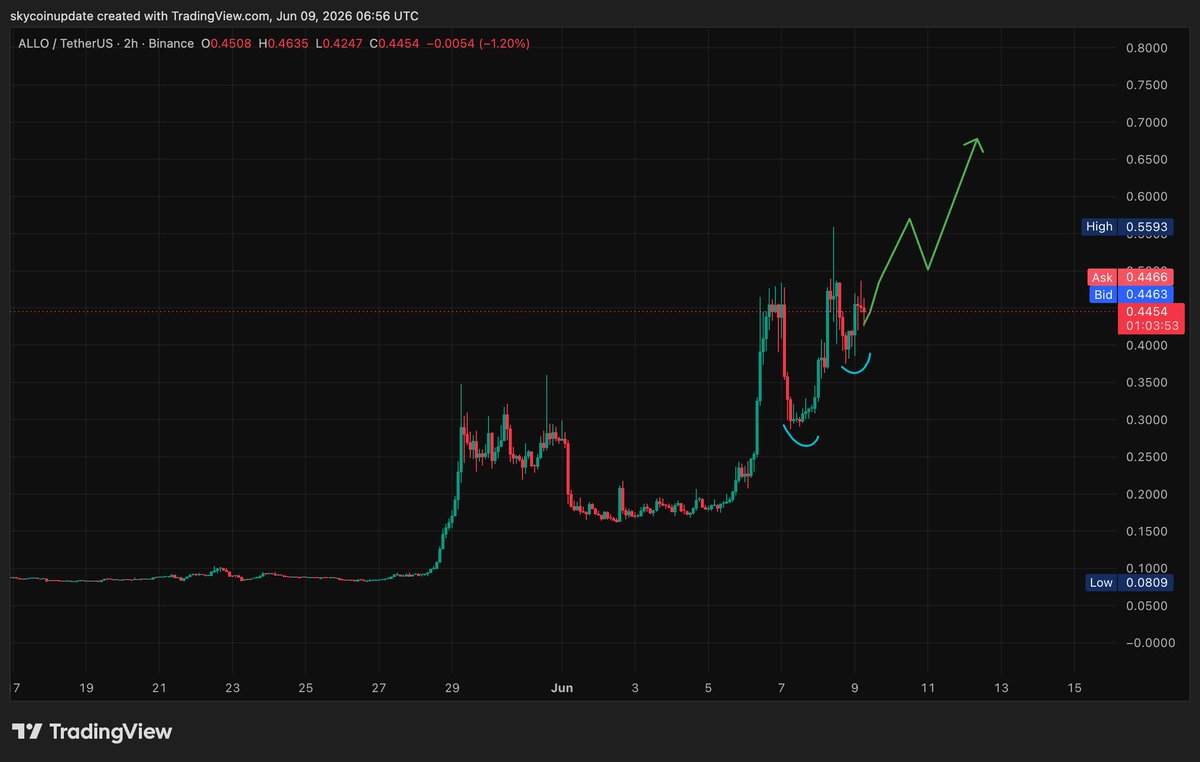This screenshot has height=762, width=1200.
Task: Click the date label 25 on time axis
Action: click(x=305, y=689)
